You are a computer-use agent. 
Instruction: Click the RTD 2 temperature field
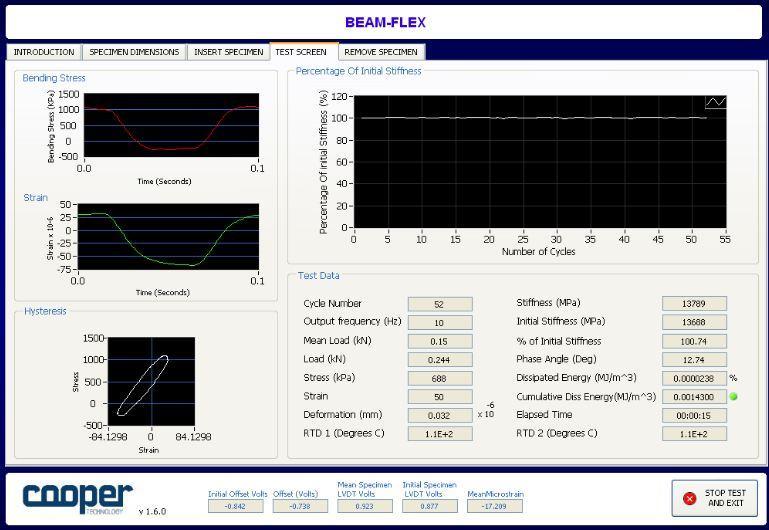[x=694, y=434]
